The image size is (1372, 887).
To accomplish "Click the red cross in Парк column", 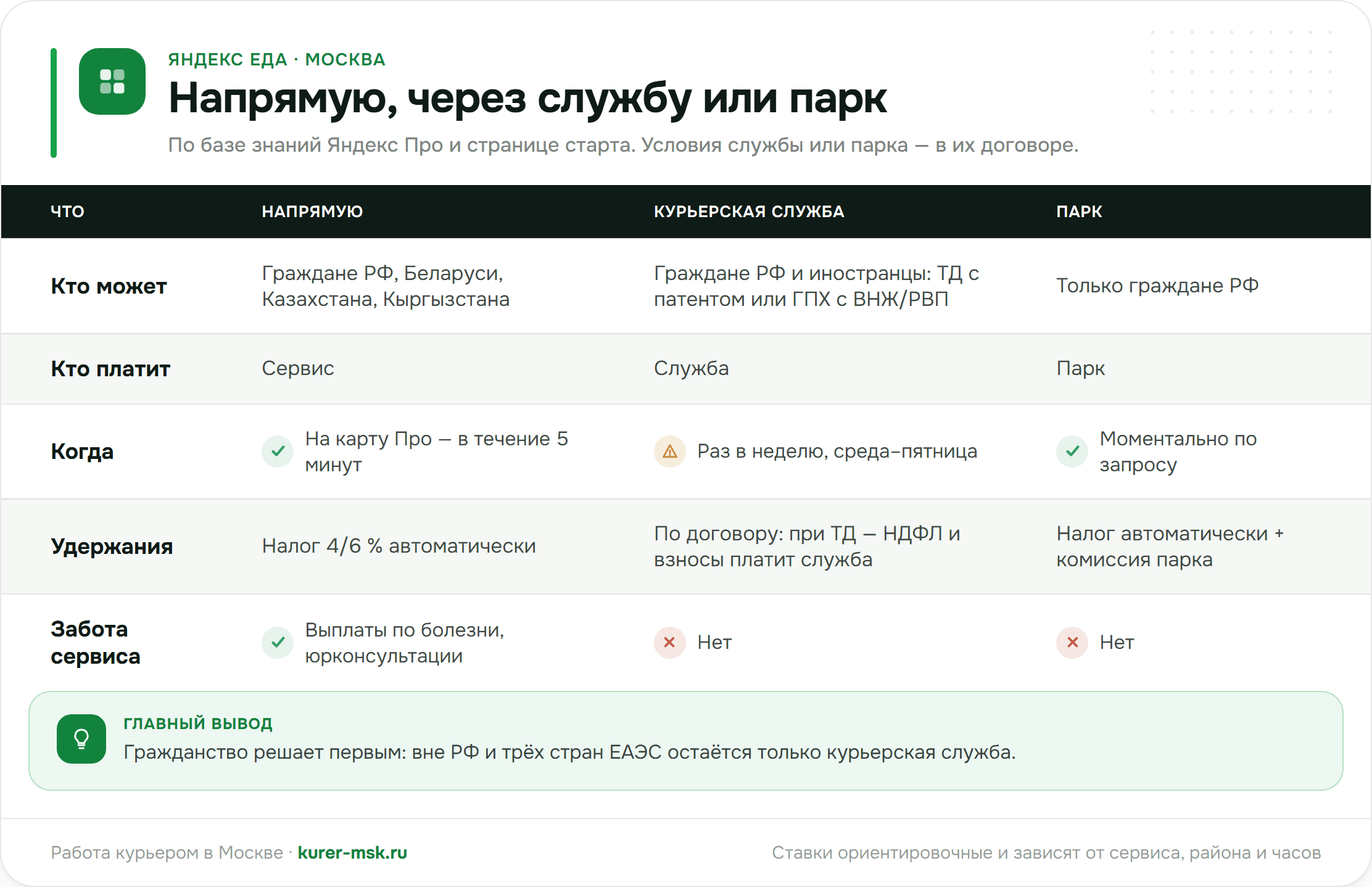I will [1072, 643].
